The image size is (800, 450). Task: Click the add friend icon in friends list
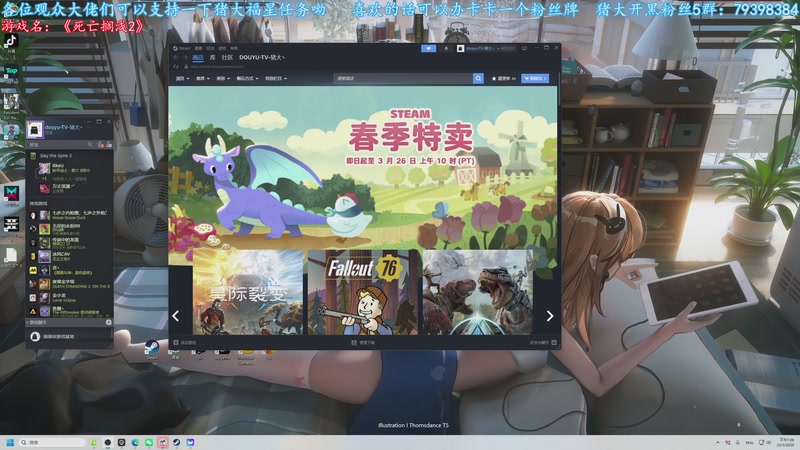click(x=100, y=145)
